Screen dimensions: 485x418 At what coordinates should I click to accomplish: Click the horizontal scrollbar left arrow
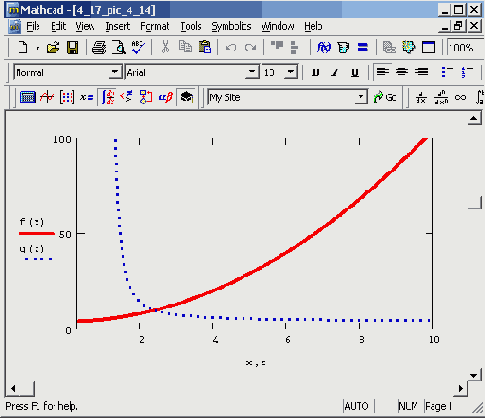coord(13,388)
